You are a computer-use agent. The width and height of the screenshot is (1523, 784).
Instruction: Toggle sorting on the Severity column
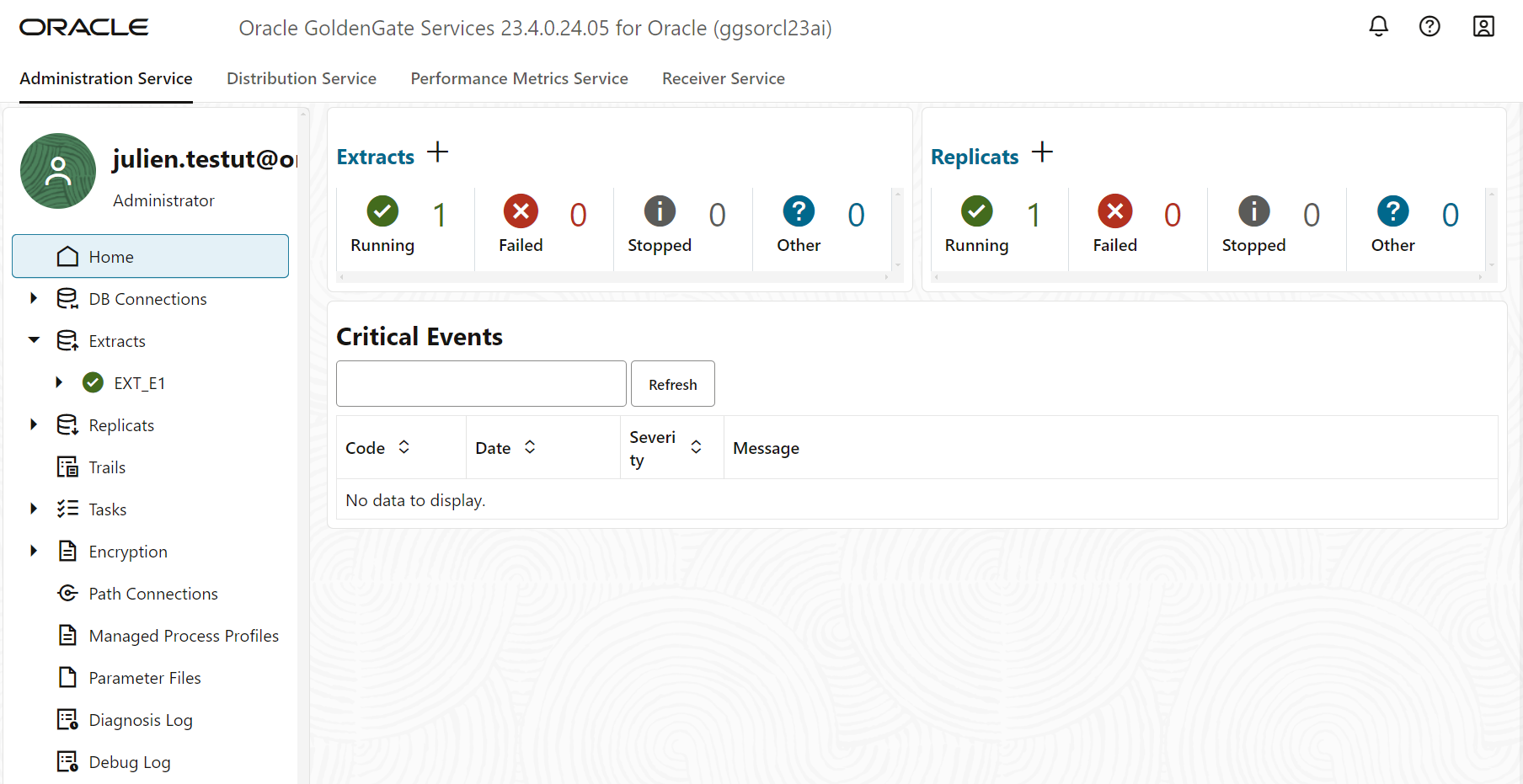[697, 447]
